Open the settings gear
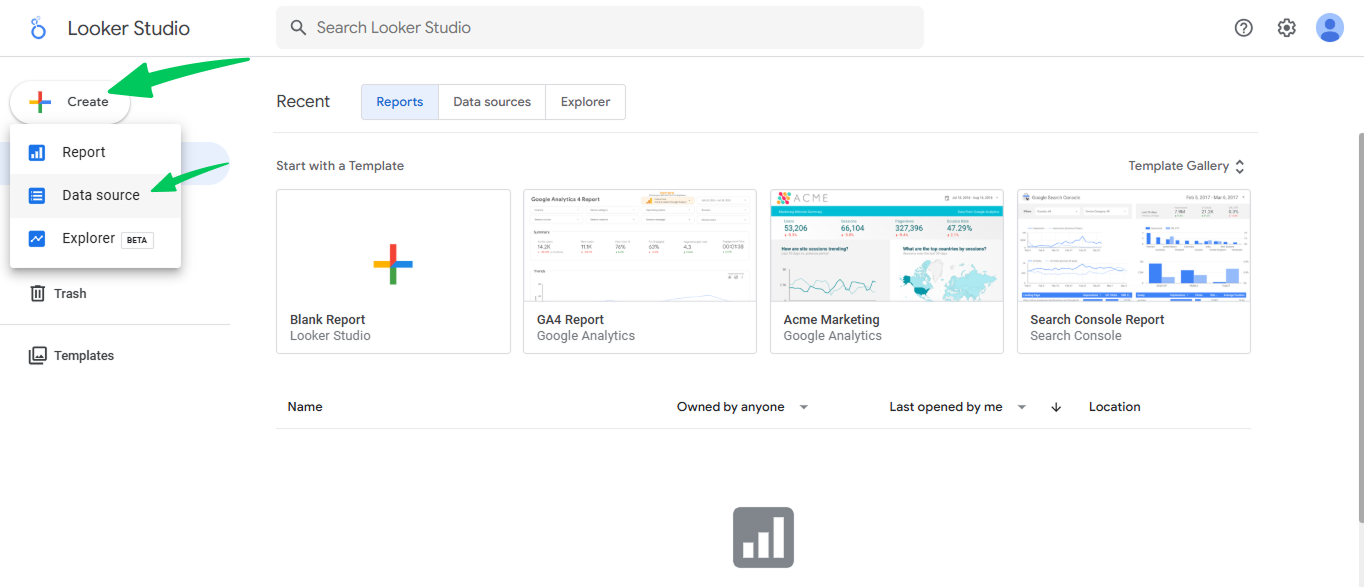The image size is (1364, 587). (x=1286, y=28)
